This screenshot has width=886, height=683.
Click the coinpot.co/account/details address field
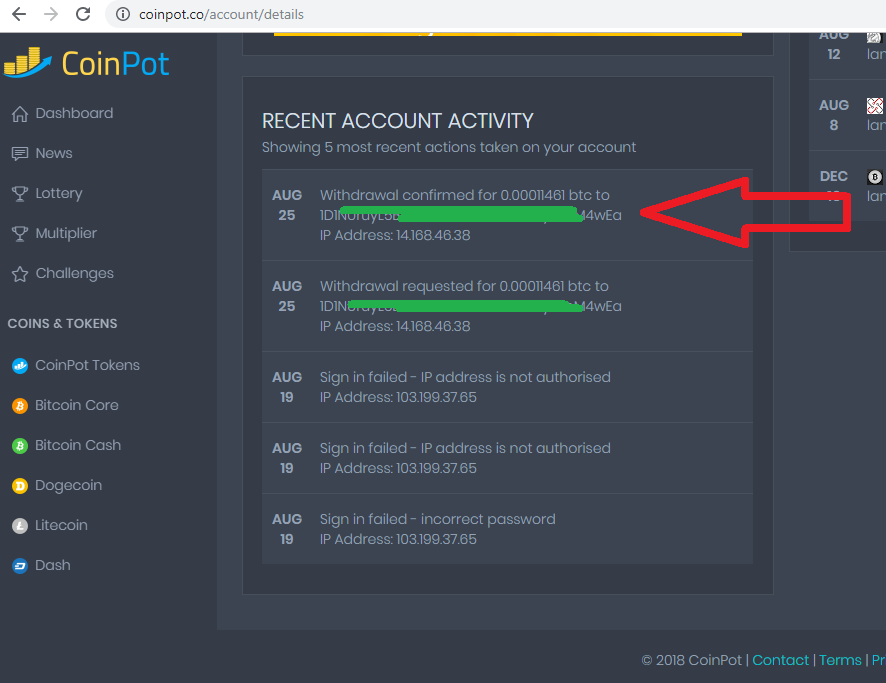(221, 14)
